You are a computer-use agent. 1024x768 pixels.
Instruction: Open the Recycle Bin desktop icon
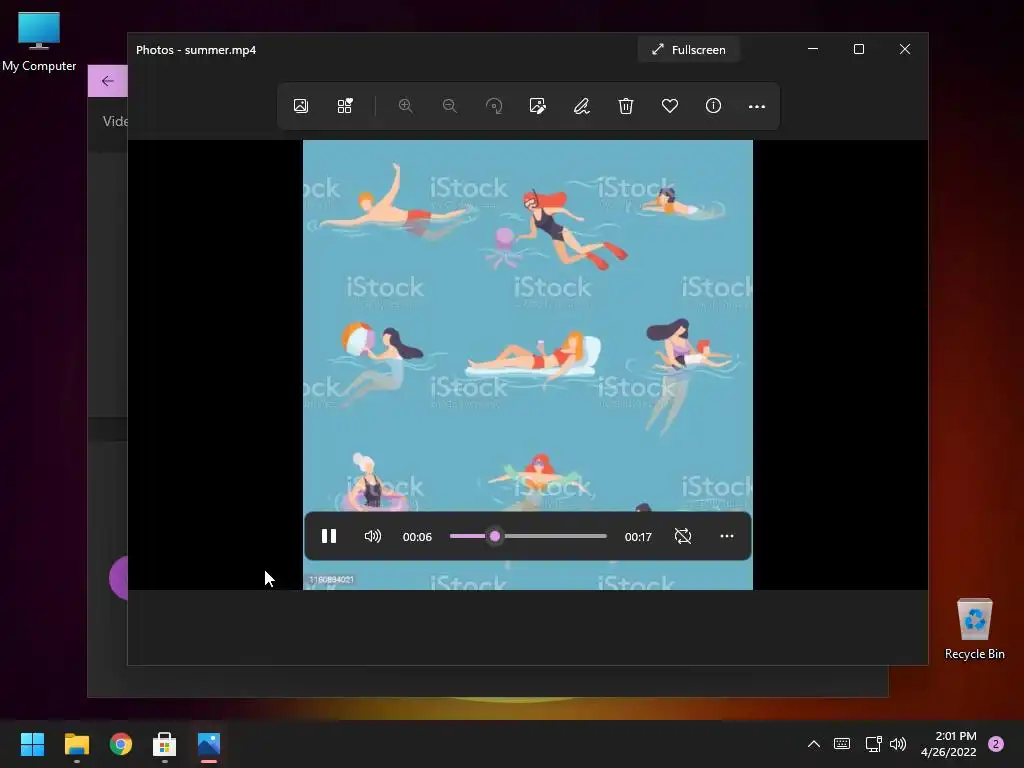[974, 629]
